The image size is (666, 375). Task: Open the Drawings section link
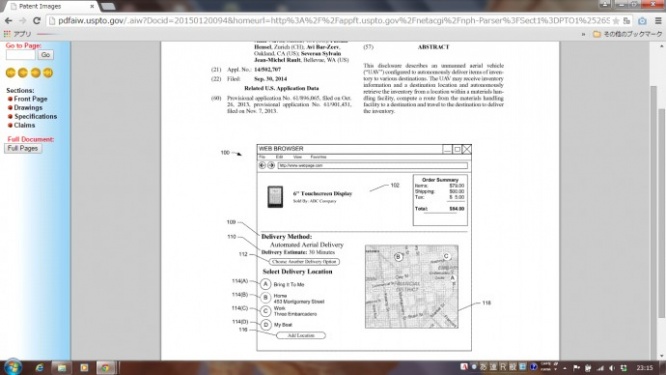point(28,107)
